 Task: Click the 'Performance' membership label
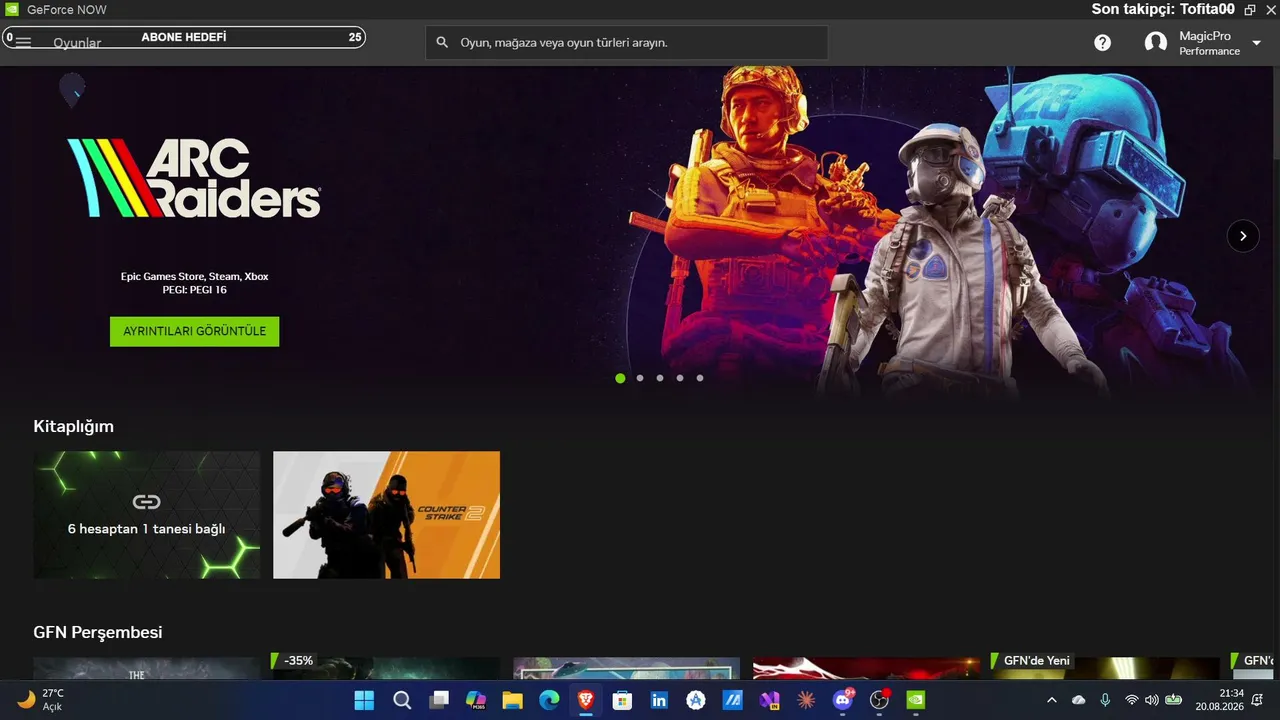1209,52
